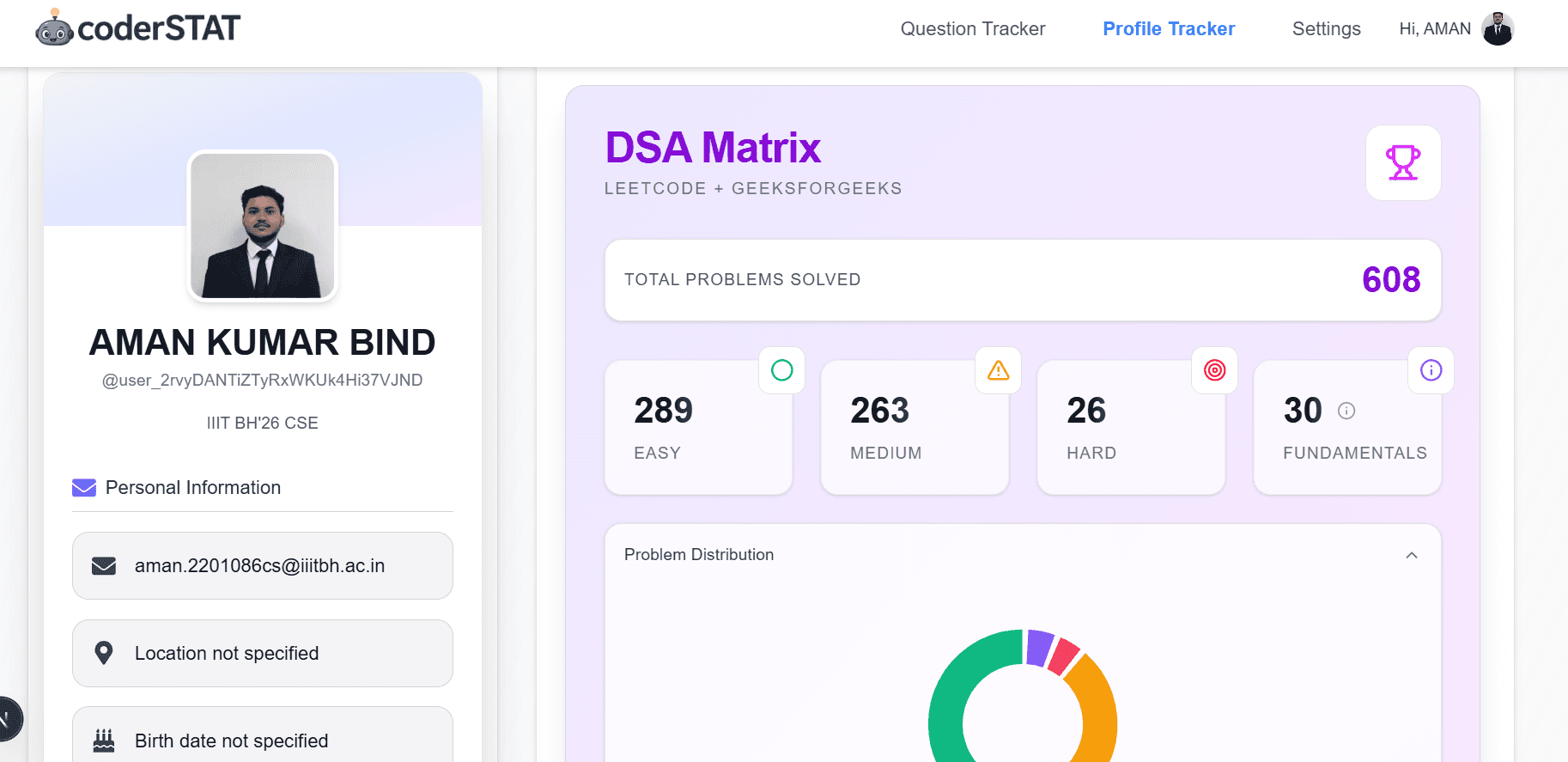Click the trophy icon in DSA Matrix
This screenshot has width=1568, height=762.
pyautogui.click(x=1403, y=162)
